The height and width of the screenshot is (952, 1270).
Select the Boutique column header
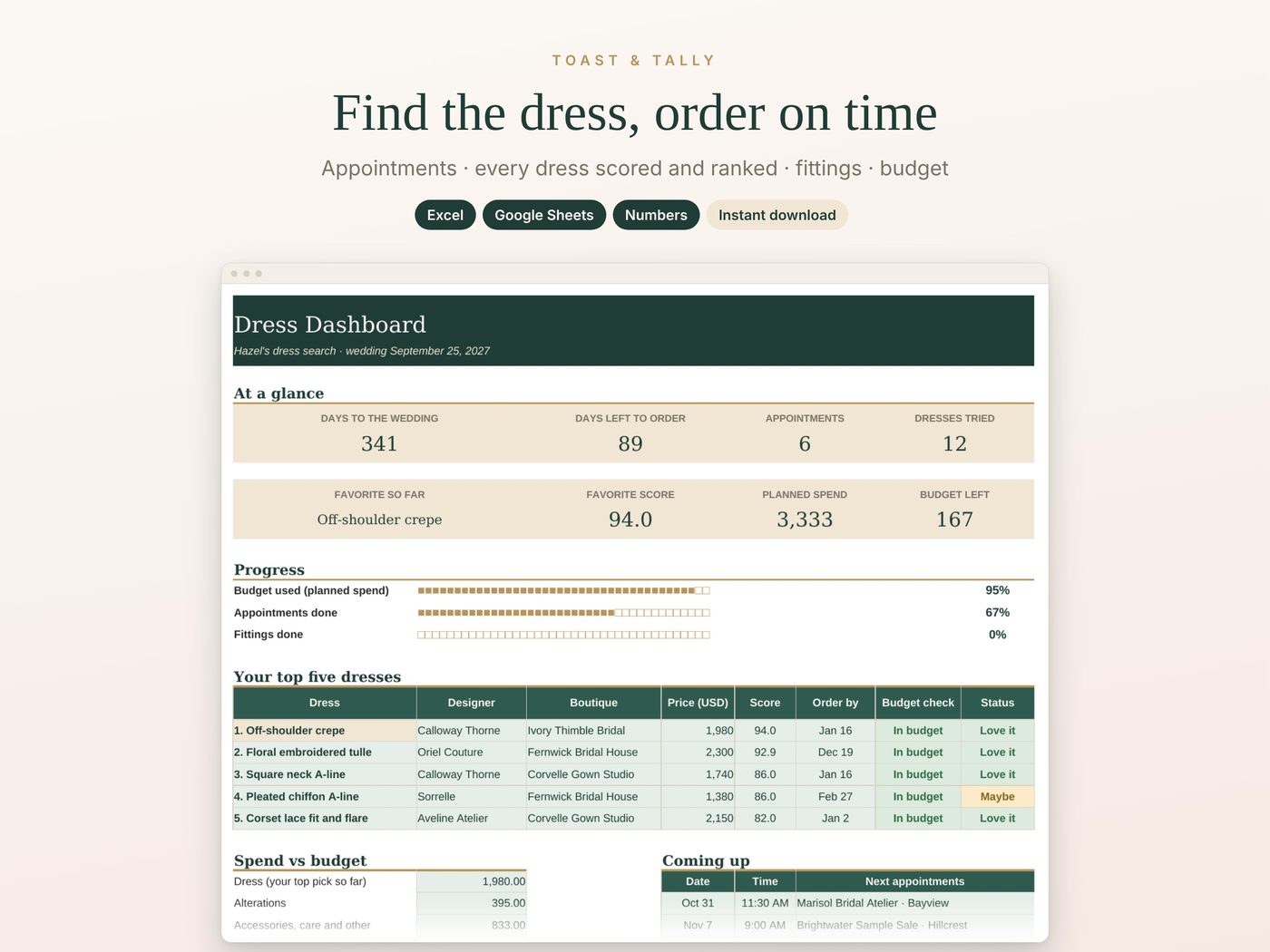(593, 703)
